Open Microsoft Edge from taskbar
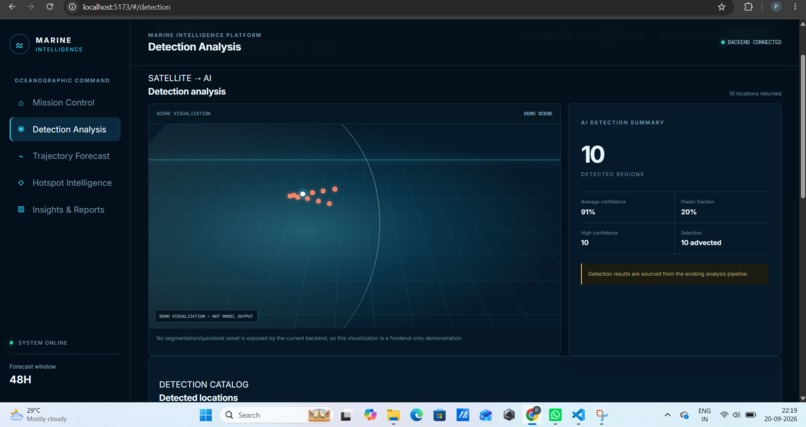This screenshot has width=806, height=427. coord(416,415)
